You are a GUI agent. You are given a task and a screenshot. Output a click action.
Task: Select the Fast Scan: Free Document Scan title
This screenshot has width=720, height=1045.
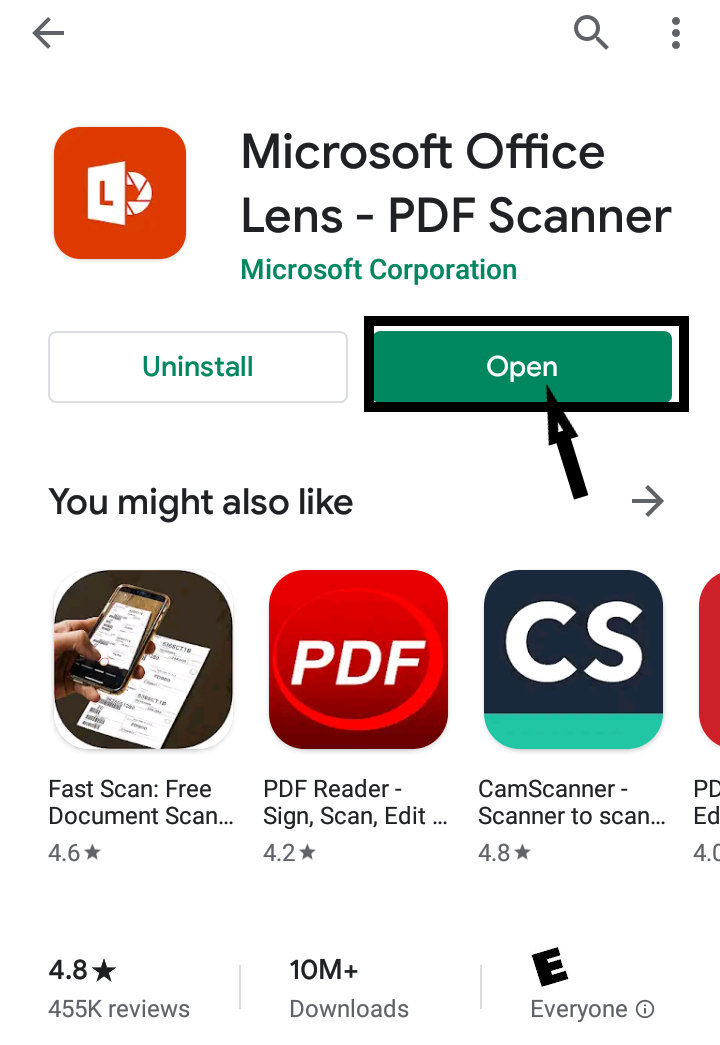141,802
